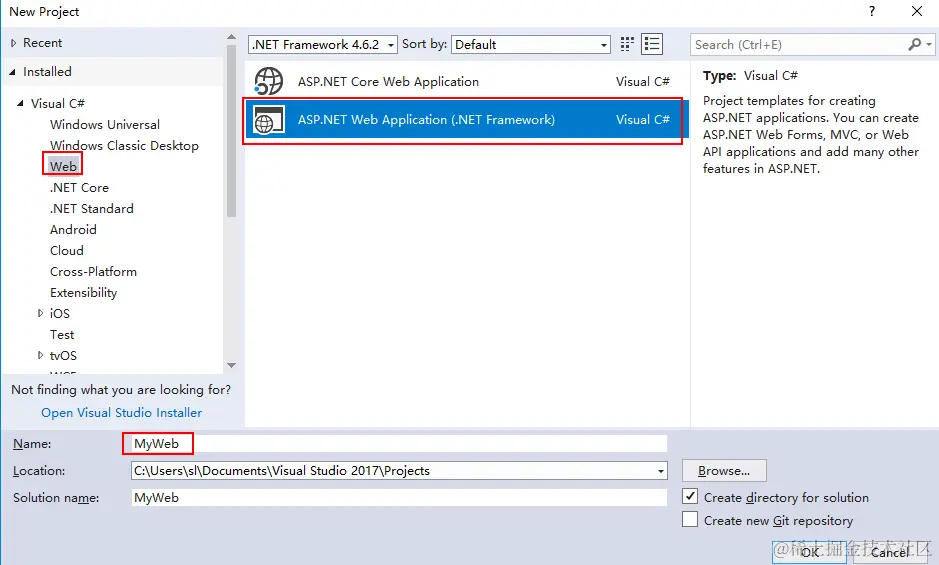939x565 pixels.
Task: Focus the Solution name field
Action: click(399, 497)
